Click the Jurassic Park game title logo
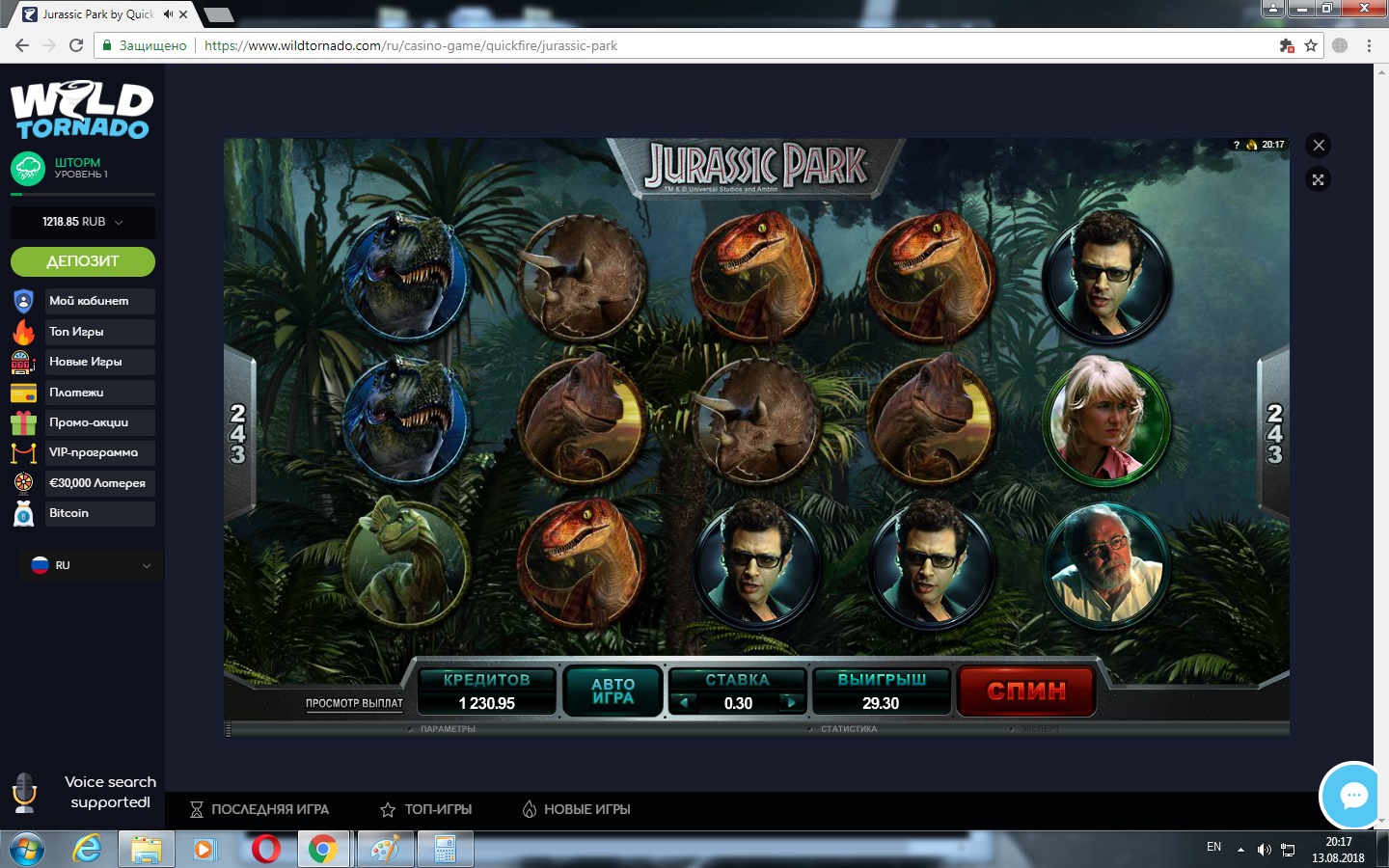Viewport: 1389px width, 868px height. pos(757,166)
